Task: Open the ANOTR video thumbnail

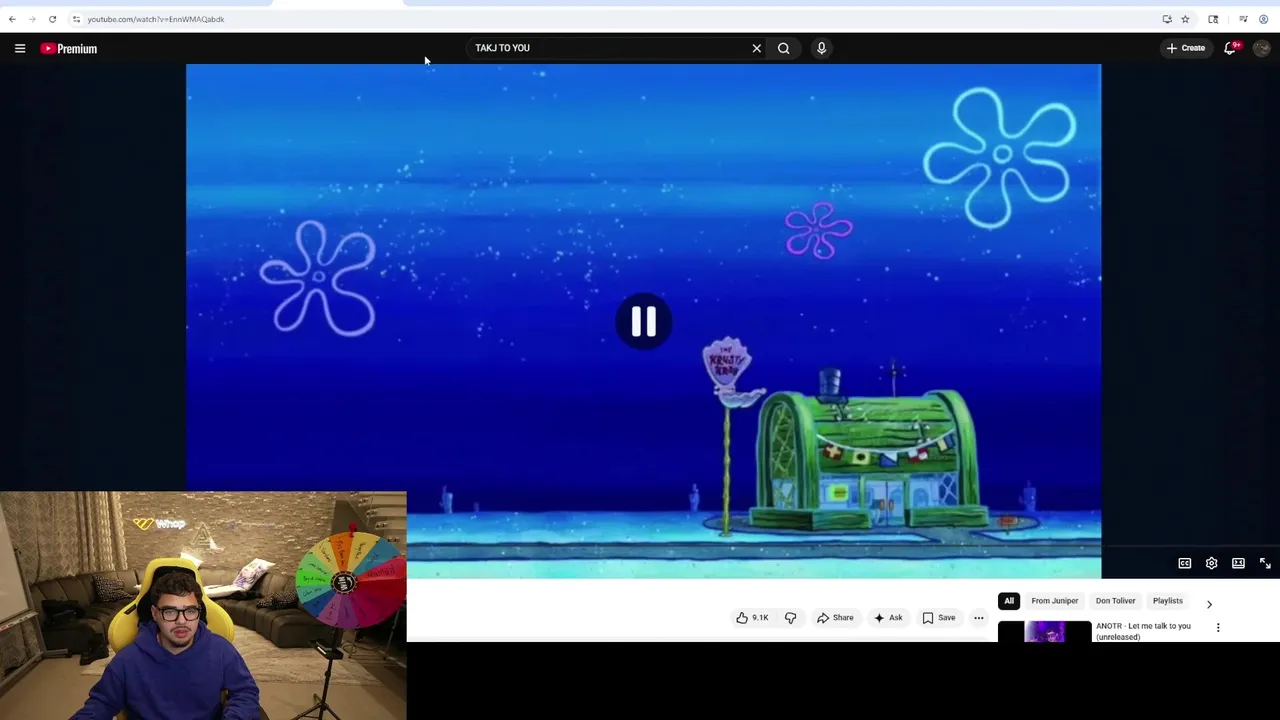Action: click(1045, 631)
